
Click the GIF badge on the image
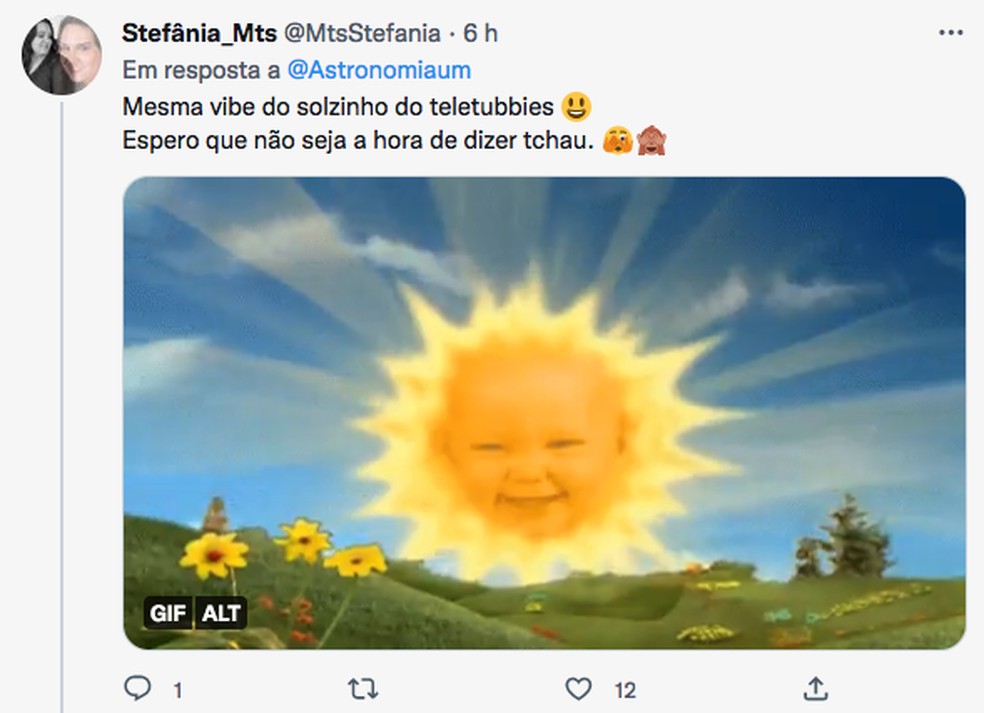[168, 615]
